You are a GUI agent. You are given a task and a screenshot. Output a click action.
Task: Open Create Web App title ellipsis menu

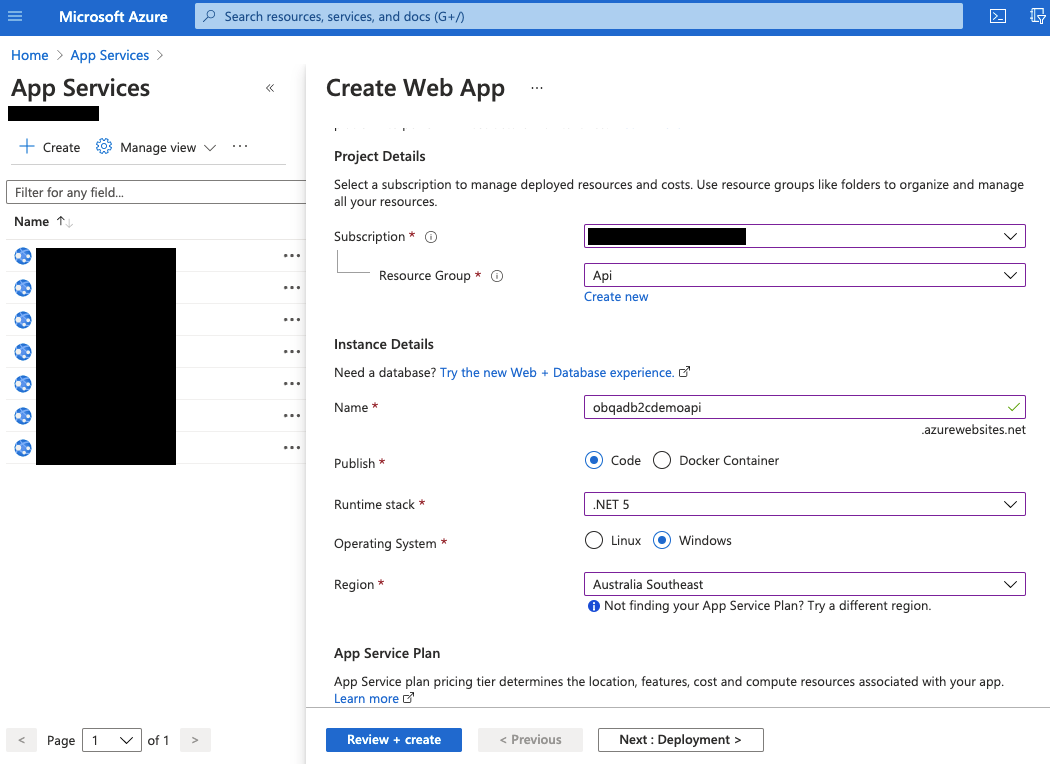pos(537,88)
